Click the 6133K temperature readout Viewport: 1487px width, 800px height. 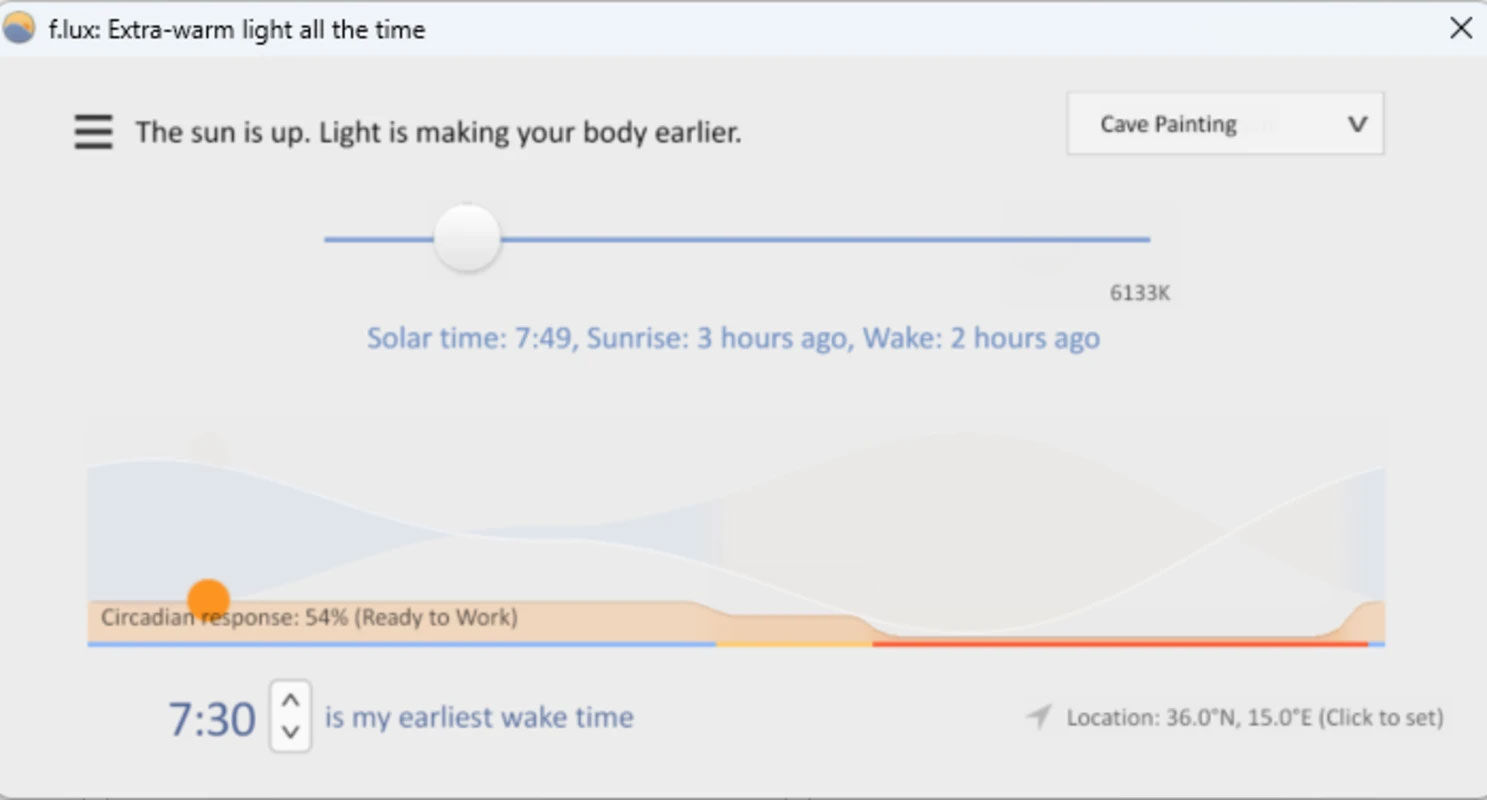pyautogui.click(x=1140, y=293)
